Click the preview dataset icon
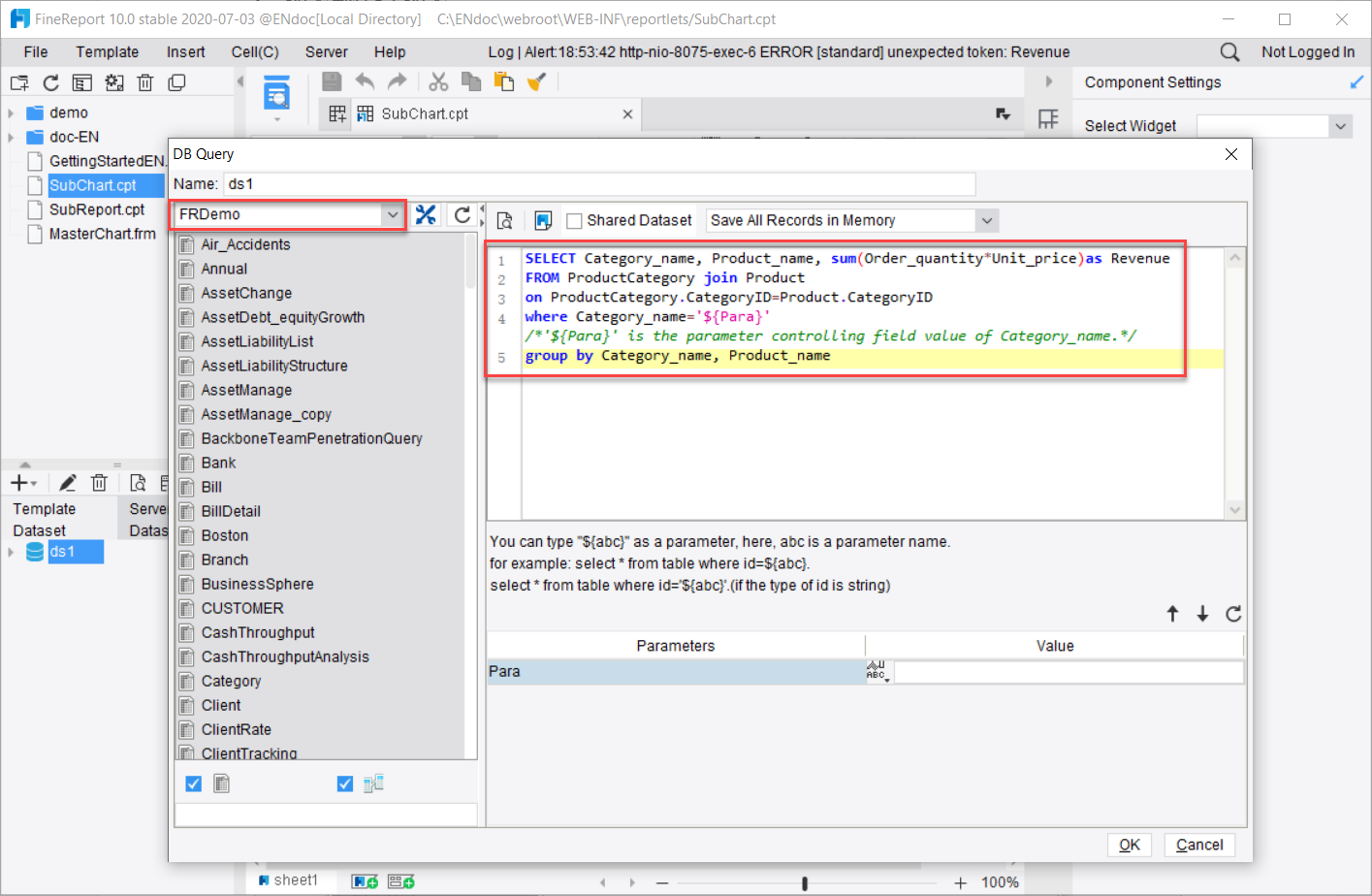This screenshot has width=1372, height=896. point(504,221)
